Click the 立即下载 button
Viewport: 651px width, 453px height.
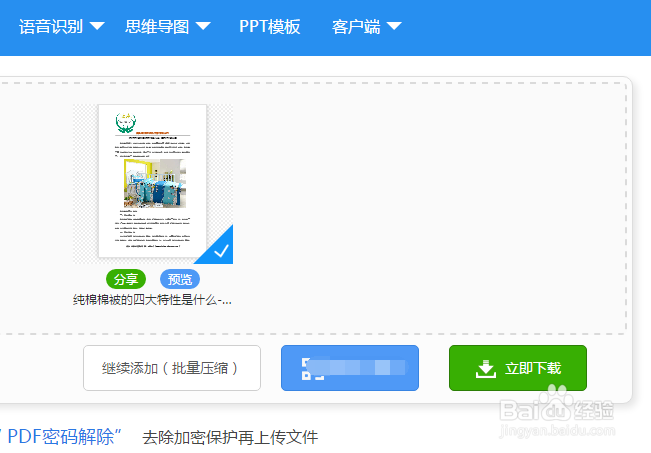point(518,368)
